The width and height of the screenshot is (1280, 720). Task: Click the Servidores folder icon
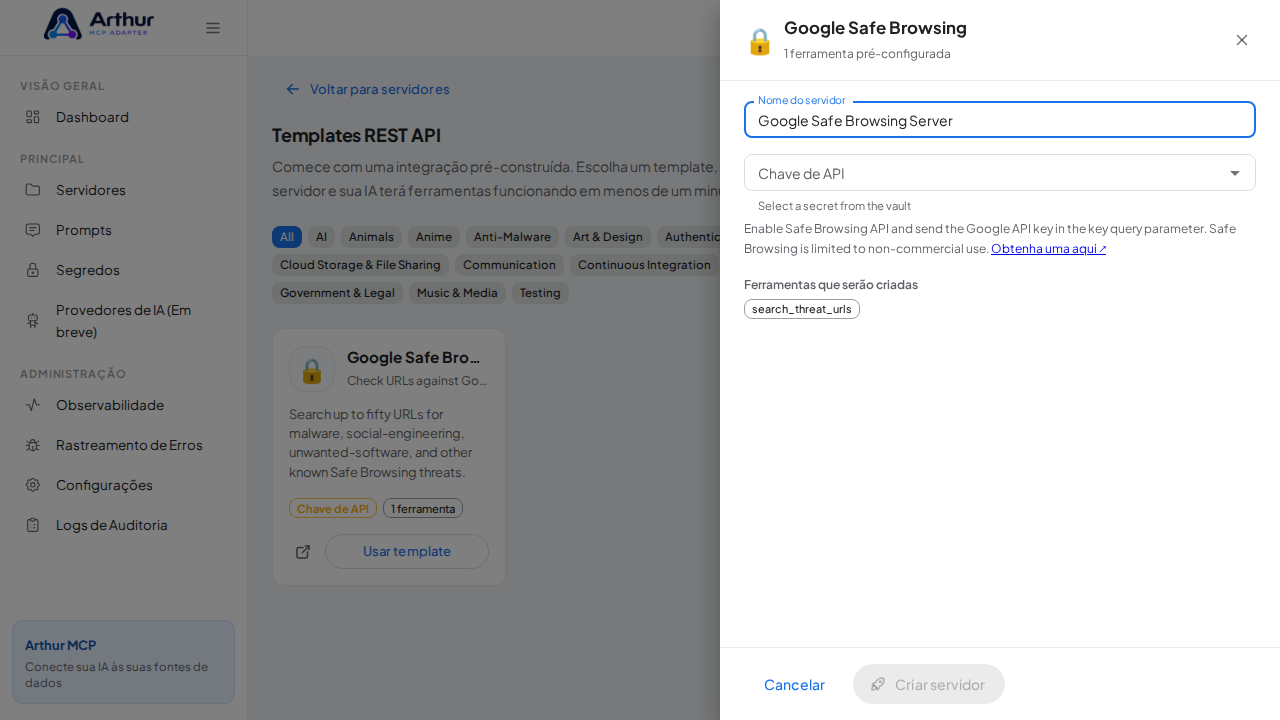tap(33, 190)
